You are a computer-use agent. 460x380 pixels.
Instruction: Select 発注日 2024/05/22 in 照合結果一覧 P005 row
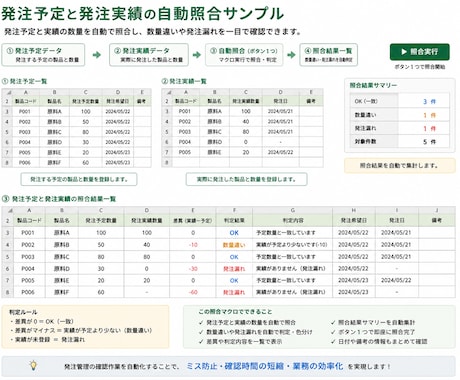[396, 281]
